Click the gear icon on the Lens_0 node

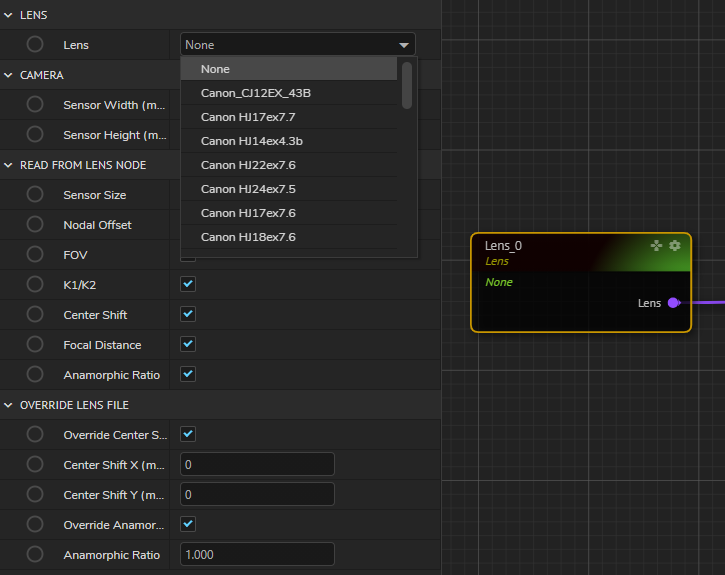[675, 245]
